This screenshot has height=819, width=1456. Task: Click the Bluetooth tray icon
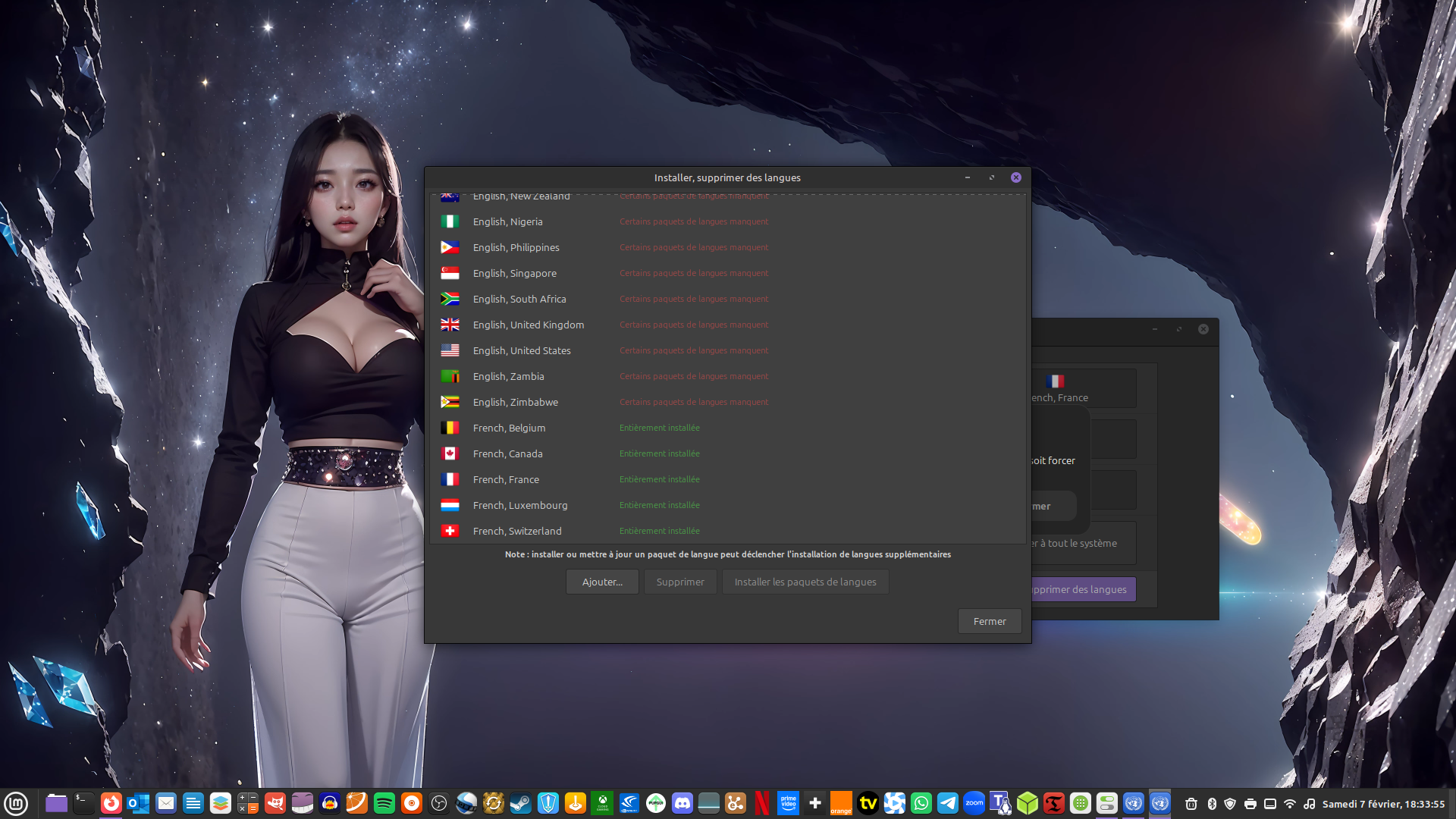(1212, 804)
